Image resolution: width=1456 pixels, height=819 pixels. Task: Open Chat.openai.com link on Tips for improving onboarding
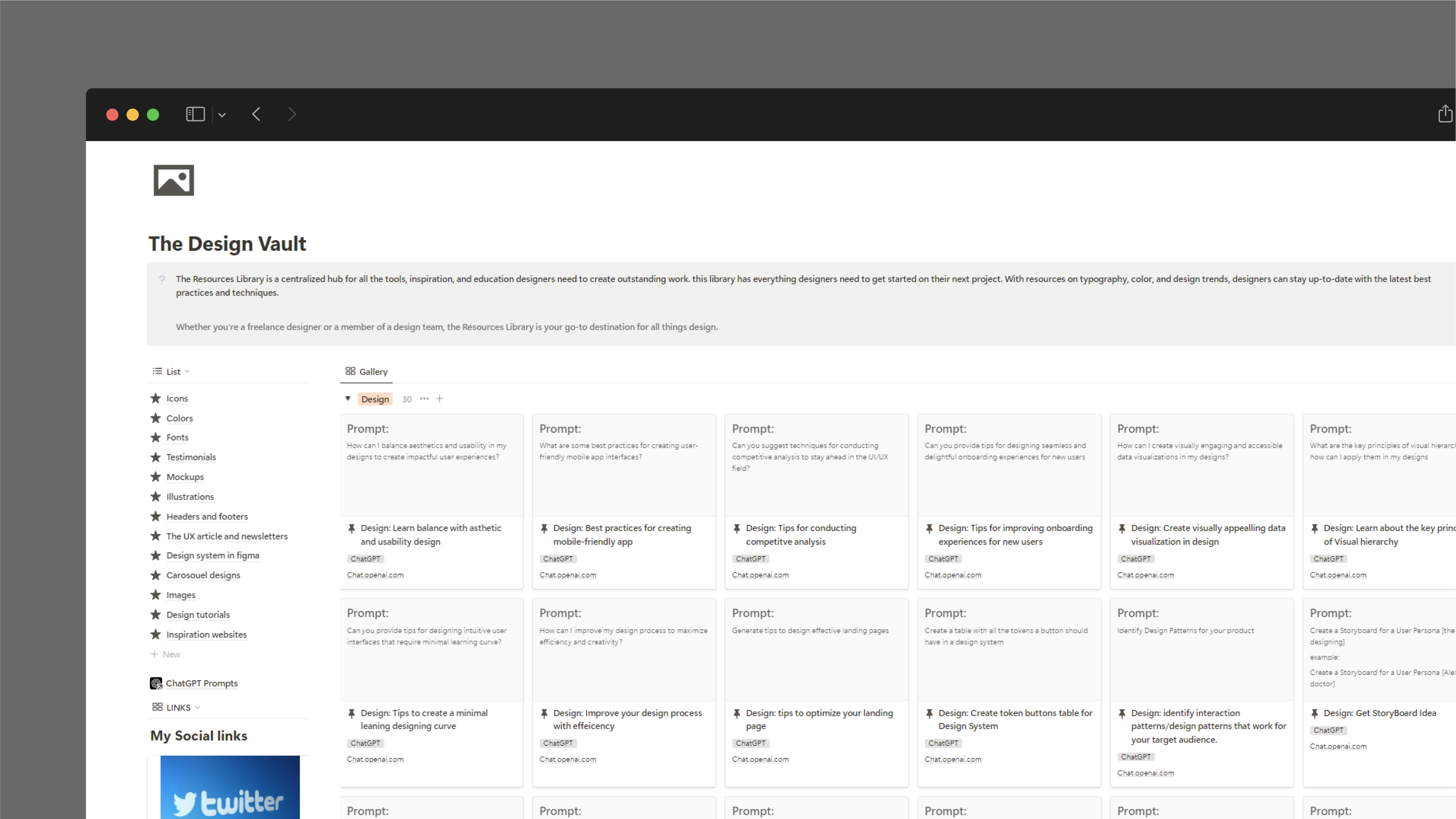[x=952, y=575]
